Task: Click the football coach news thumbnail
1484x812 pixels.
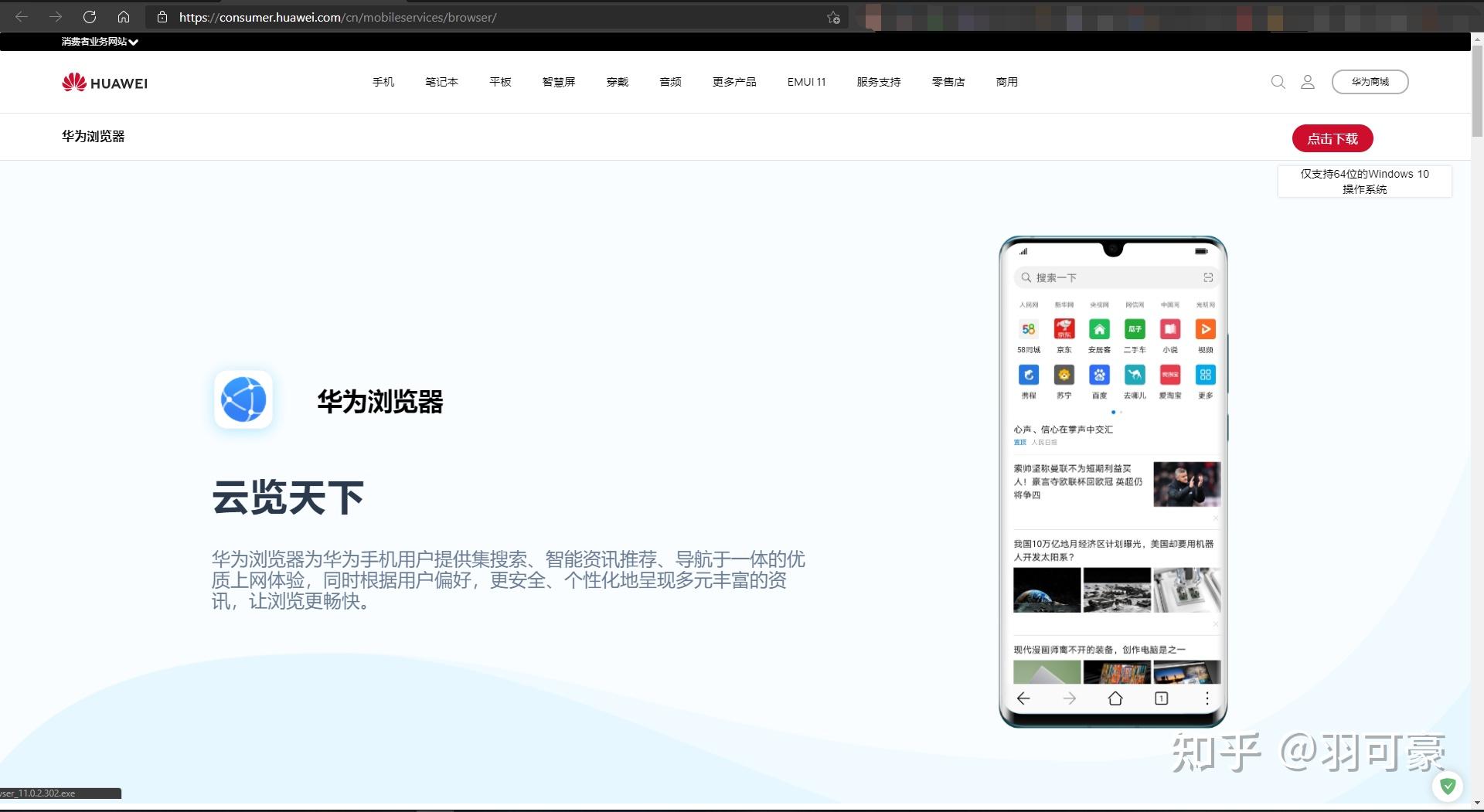Action: point(1186,484)
